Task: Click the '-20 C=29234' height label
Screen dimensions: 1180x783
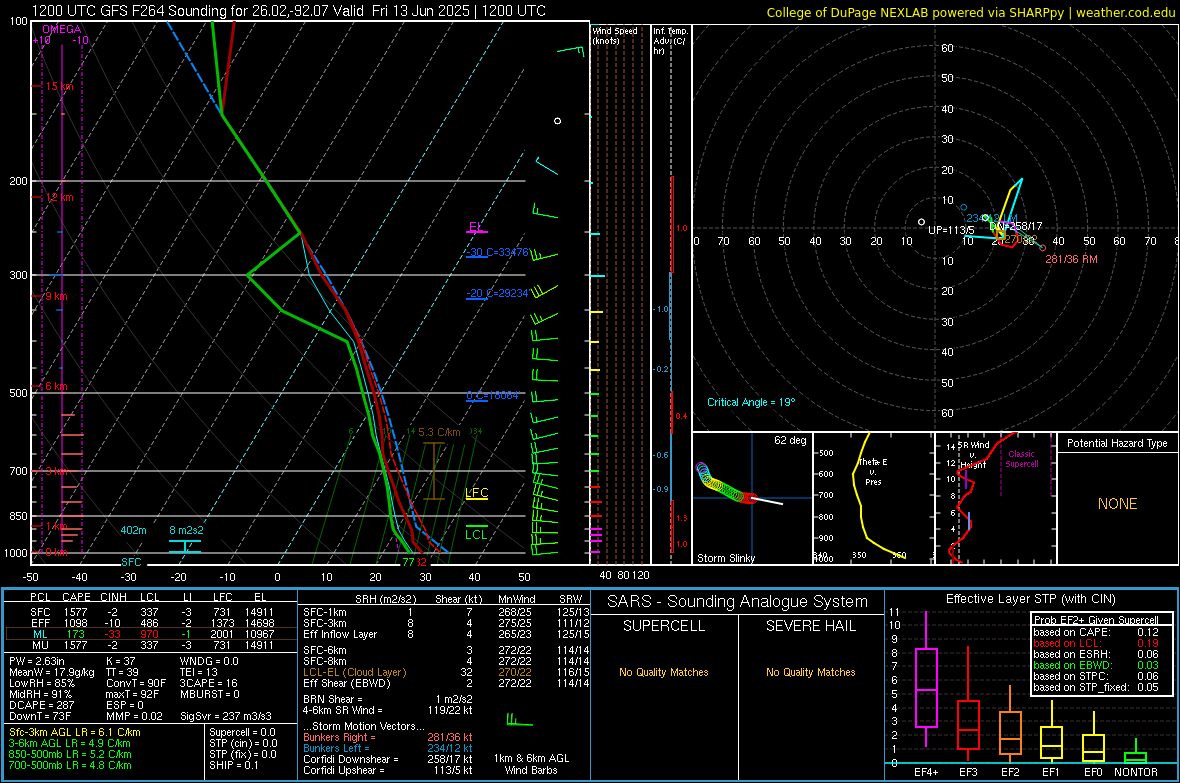Action: (x=497, y=293)
